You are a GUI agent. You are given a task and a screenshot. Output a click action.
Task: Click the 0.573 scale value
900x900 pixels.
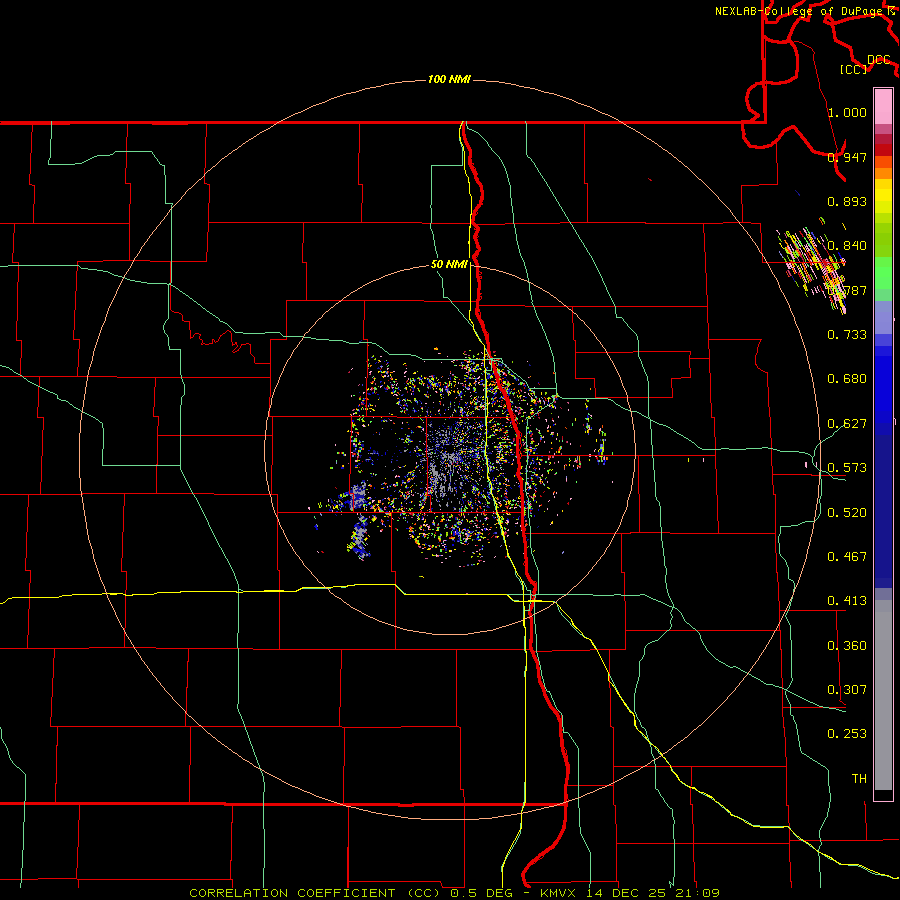(847, 468)
